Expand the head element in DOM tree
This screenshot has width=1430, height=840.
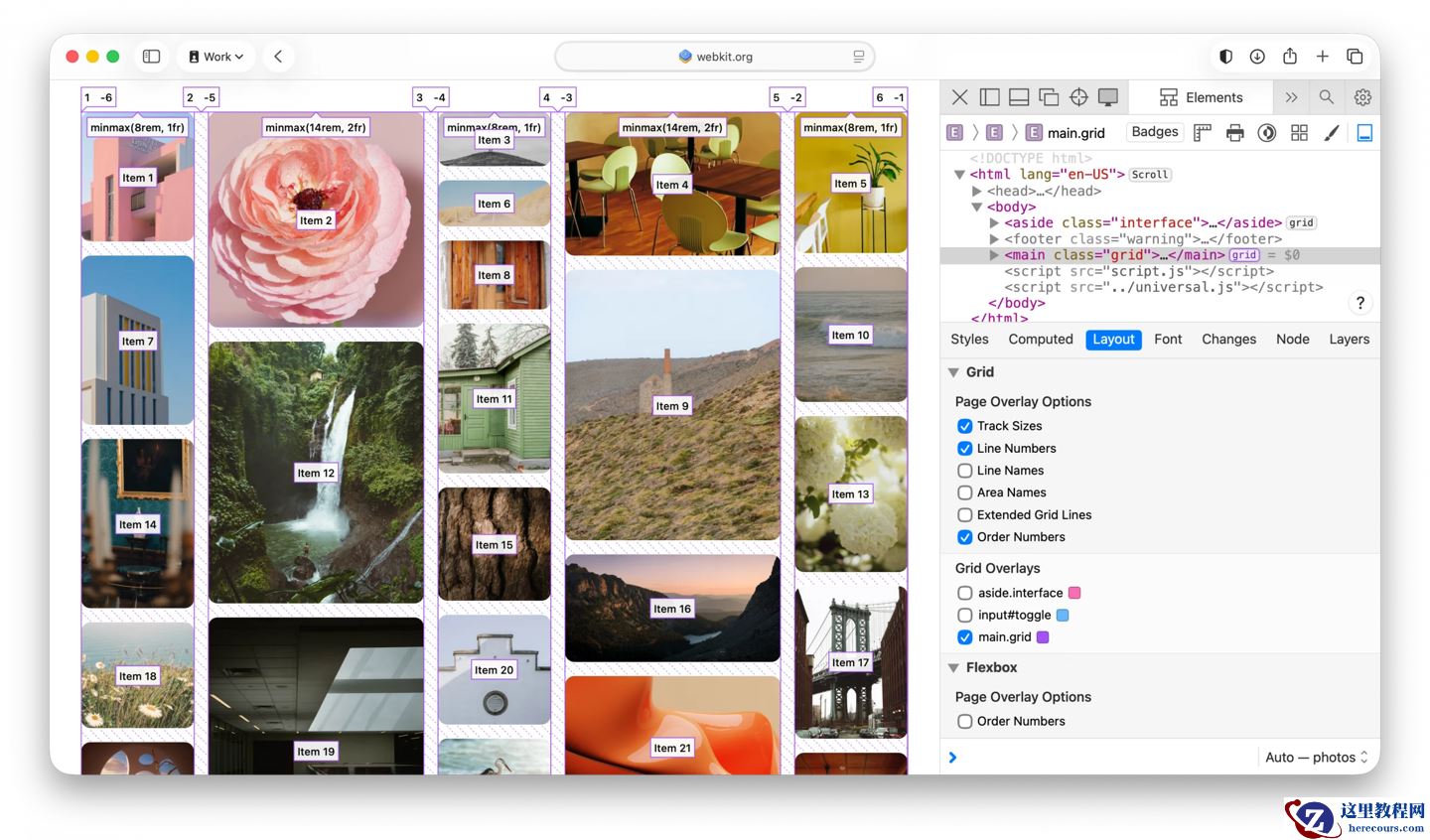tap(977, 192)
